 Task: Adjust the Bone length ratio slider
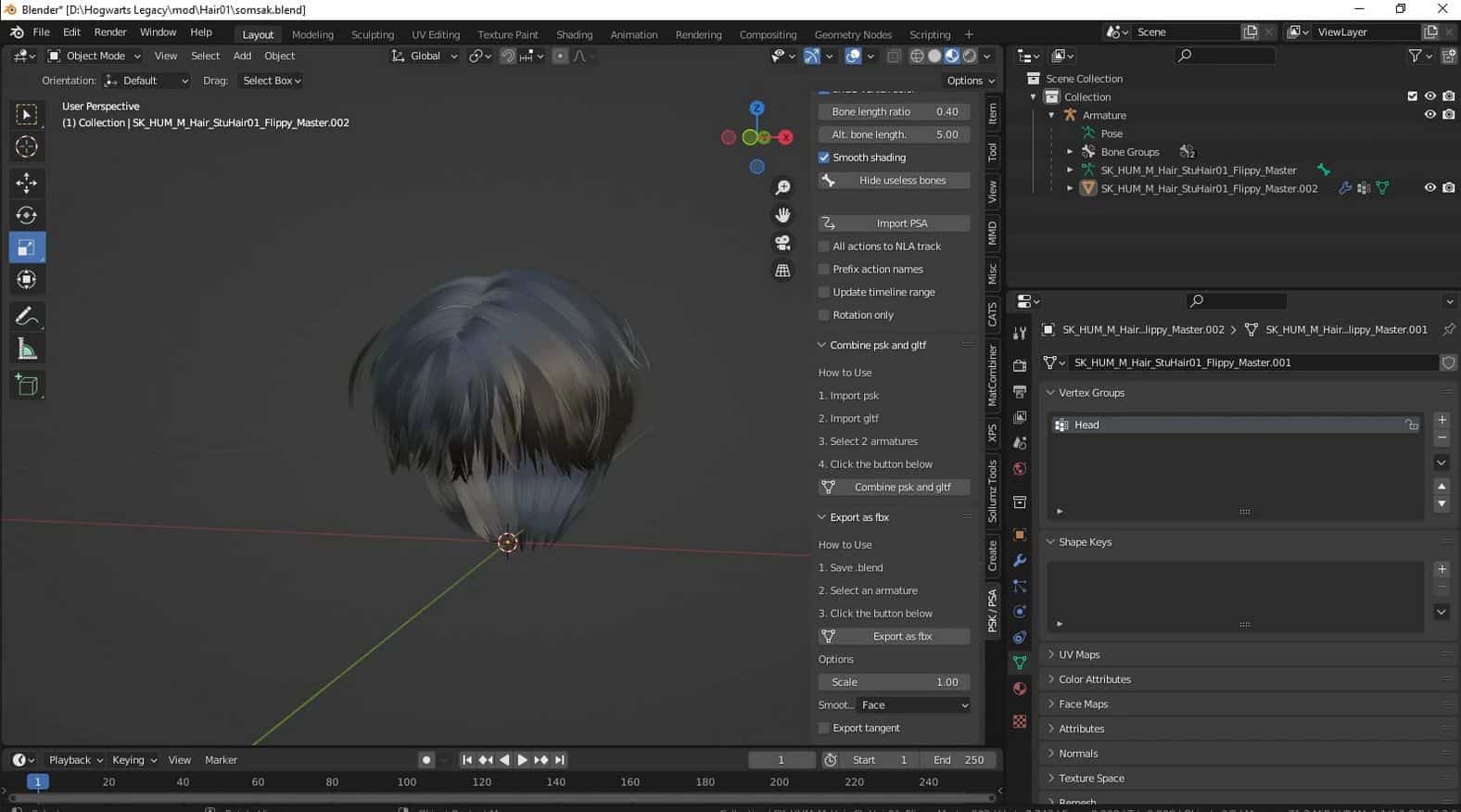point(895,111)
